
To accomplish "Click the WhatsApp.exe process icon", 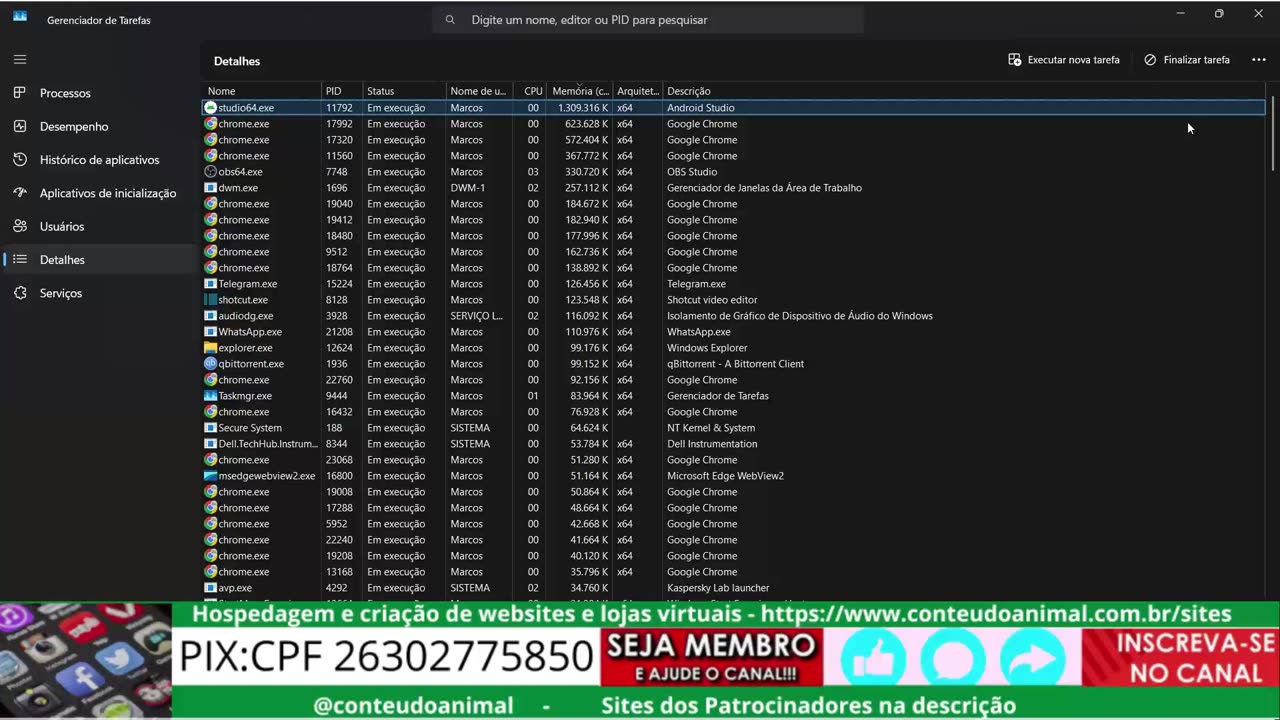I will coord(210,331).
